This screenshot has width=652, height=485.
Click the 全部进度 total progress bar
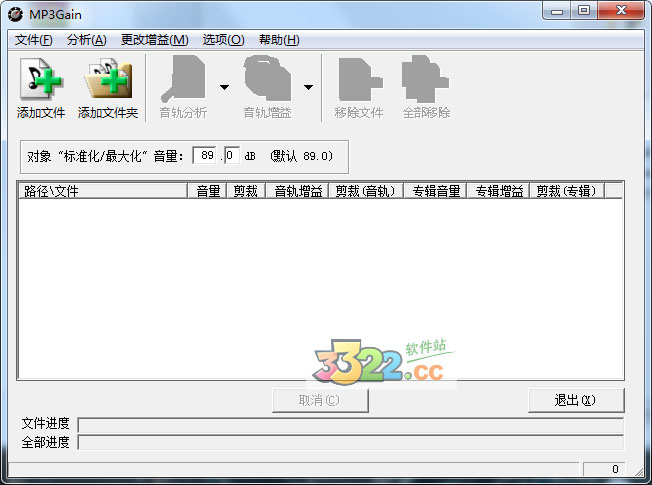click(351, 442)
